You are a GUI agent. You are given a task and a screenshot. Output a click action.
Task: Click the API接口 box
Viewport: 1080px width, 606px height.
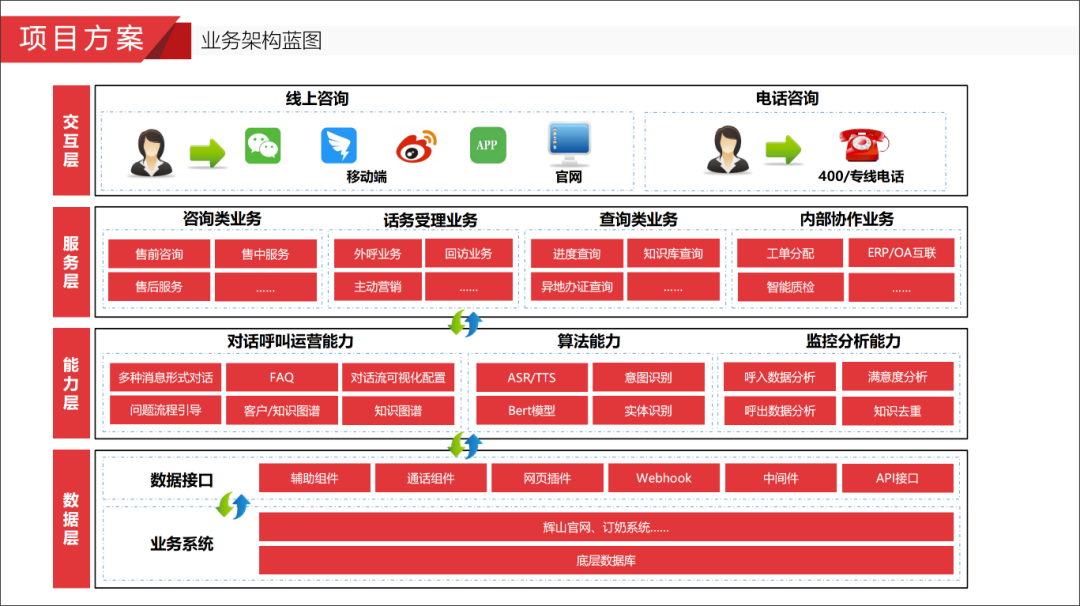[897, 478]
